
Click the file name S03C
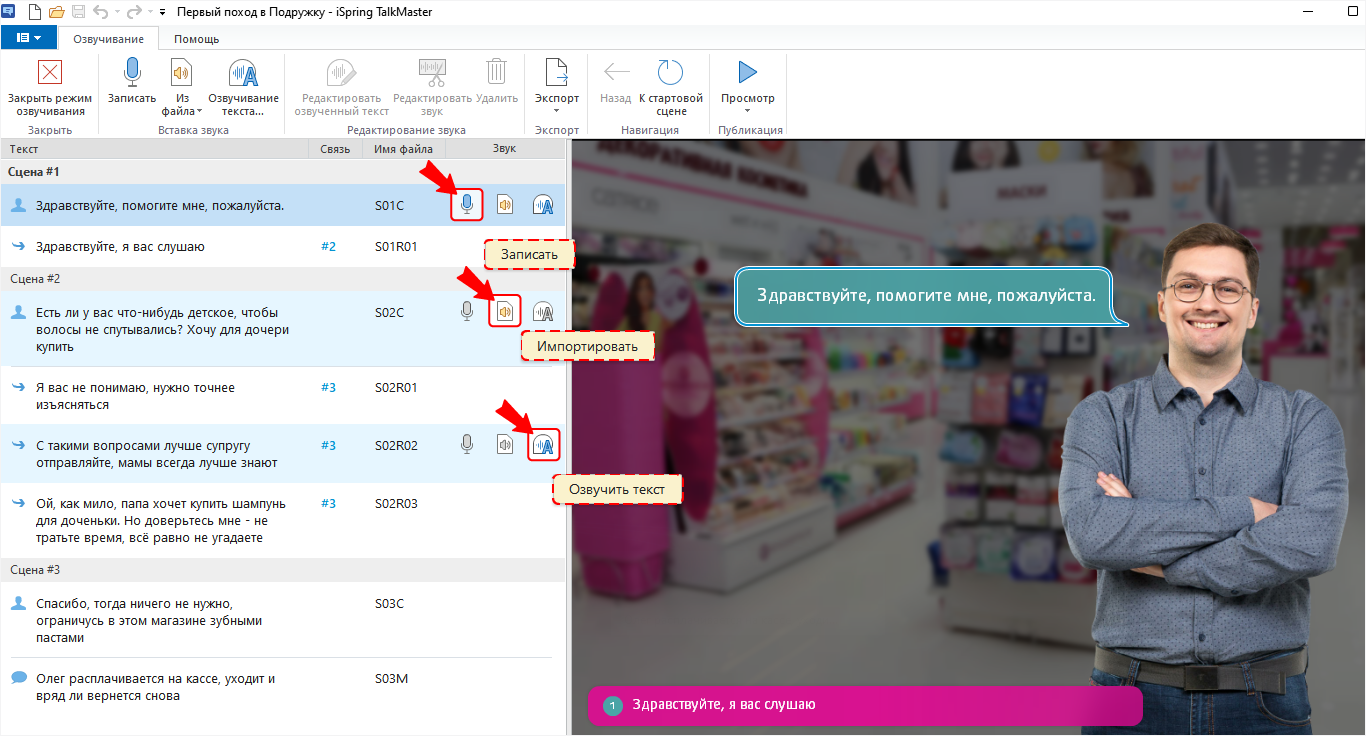point(389,603)
